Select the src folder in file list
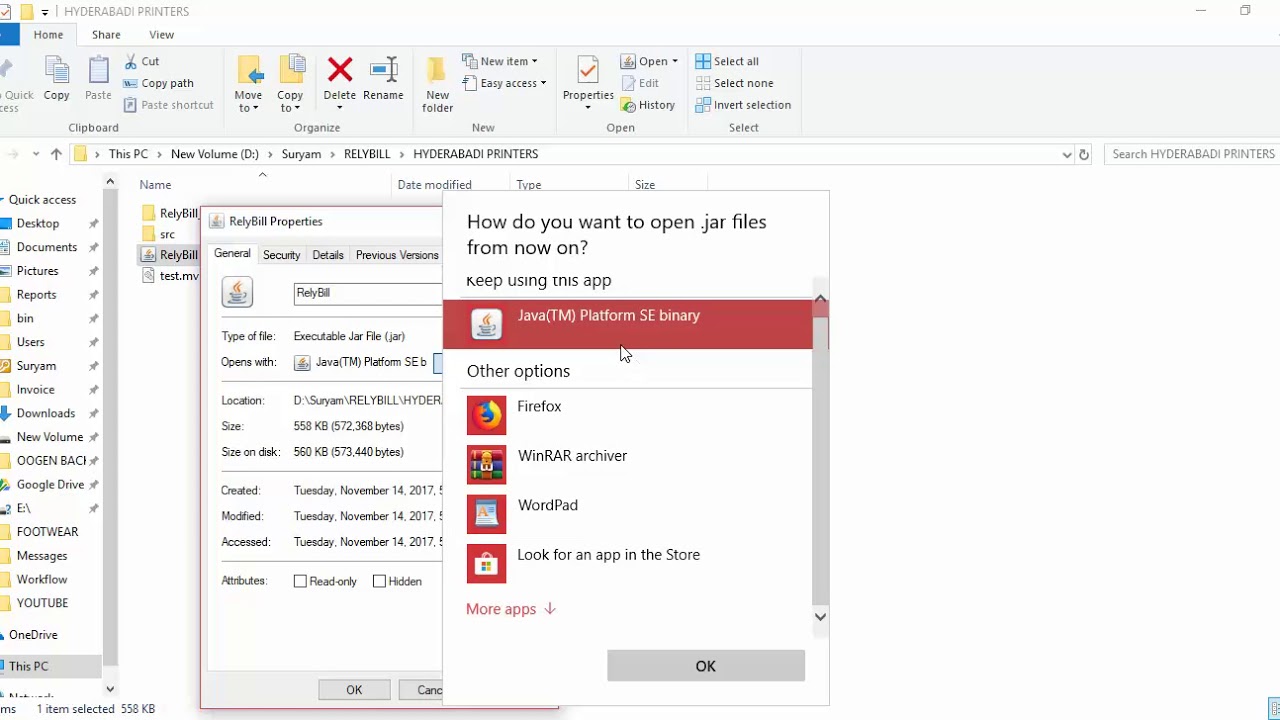 pos(167,234)
